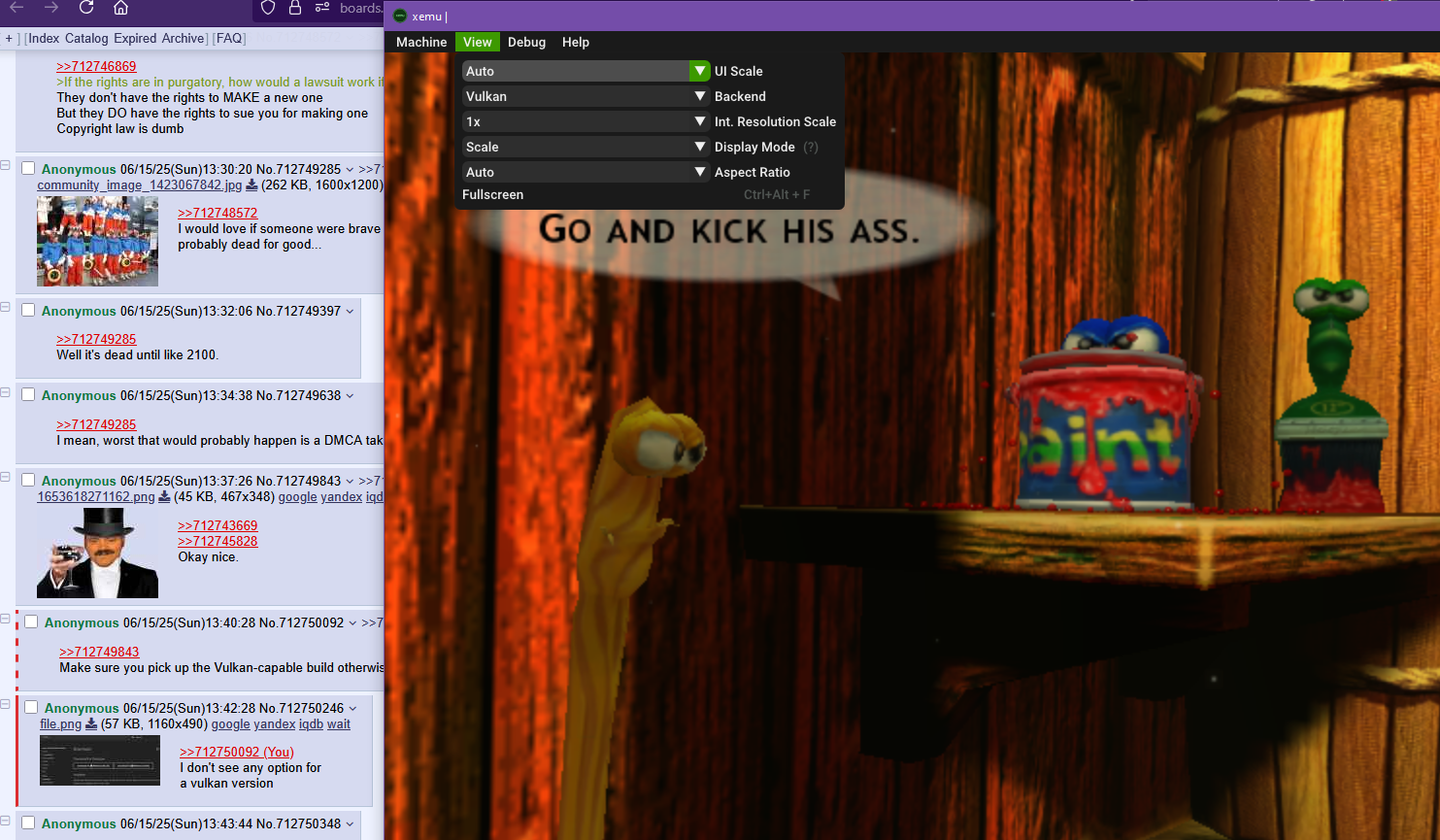Open post menu arrow for No.712749397
This screenshot has height=840, width=1440.
click(x=350, y=312)
